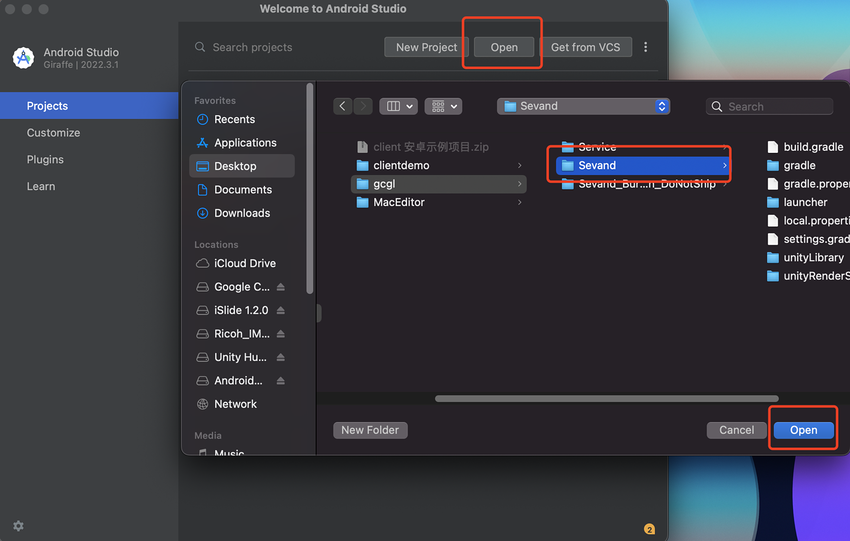Select the Ricoh_IM... drive

pos(233,334)
